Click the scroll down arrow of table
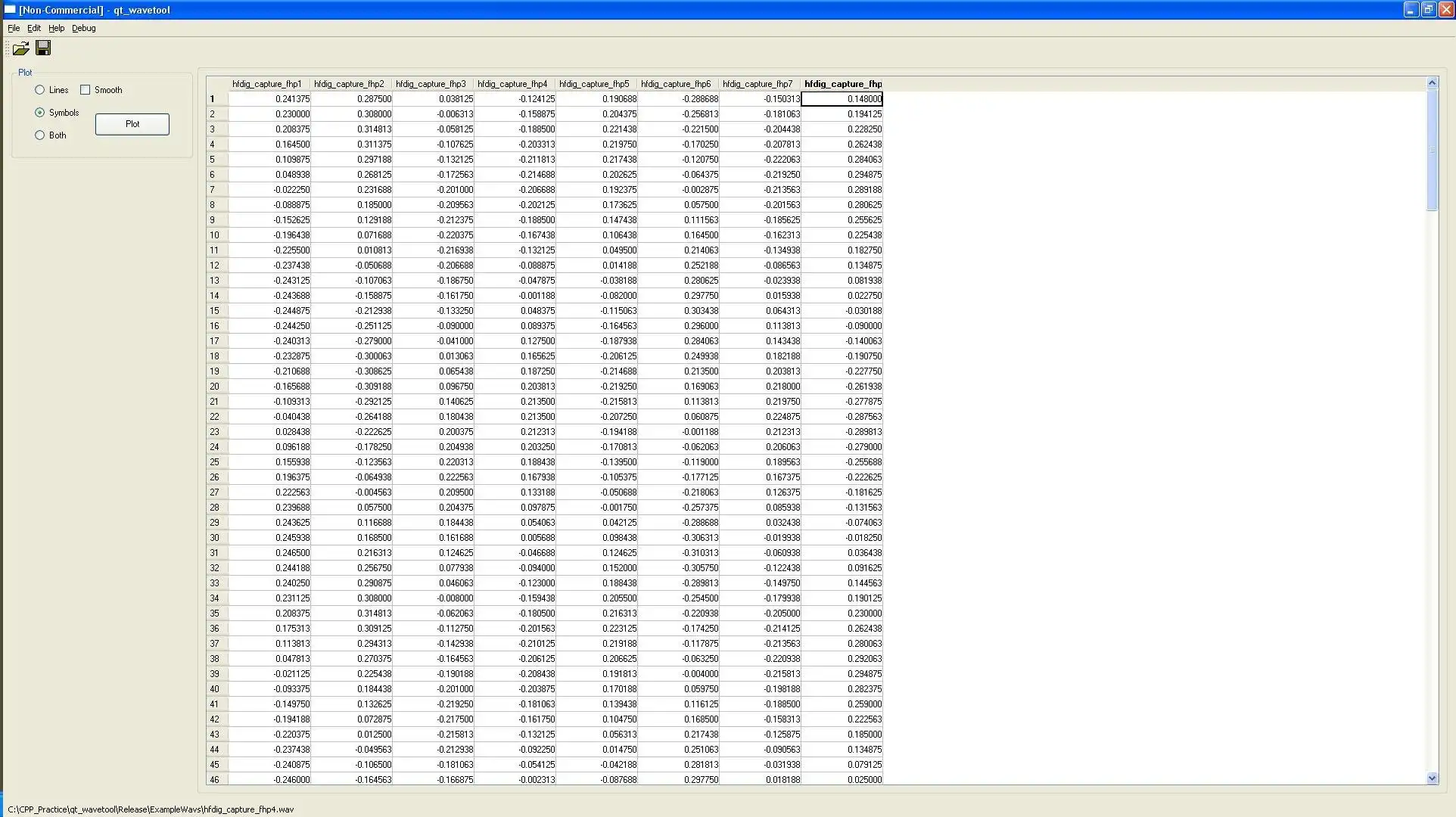The image size is (1456, 817). tap(1432, 778)
